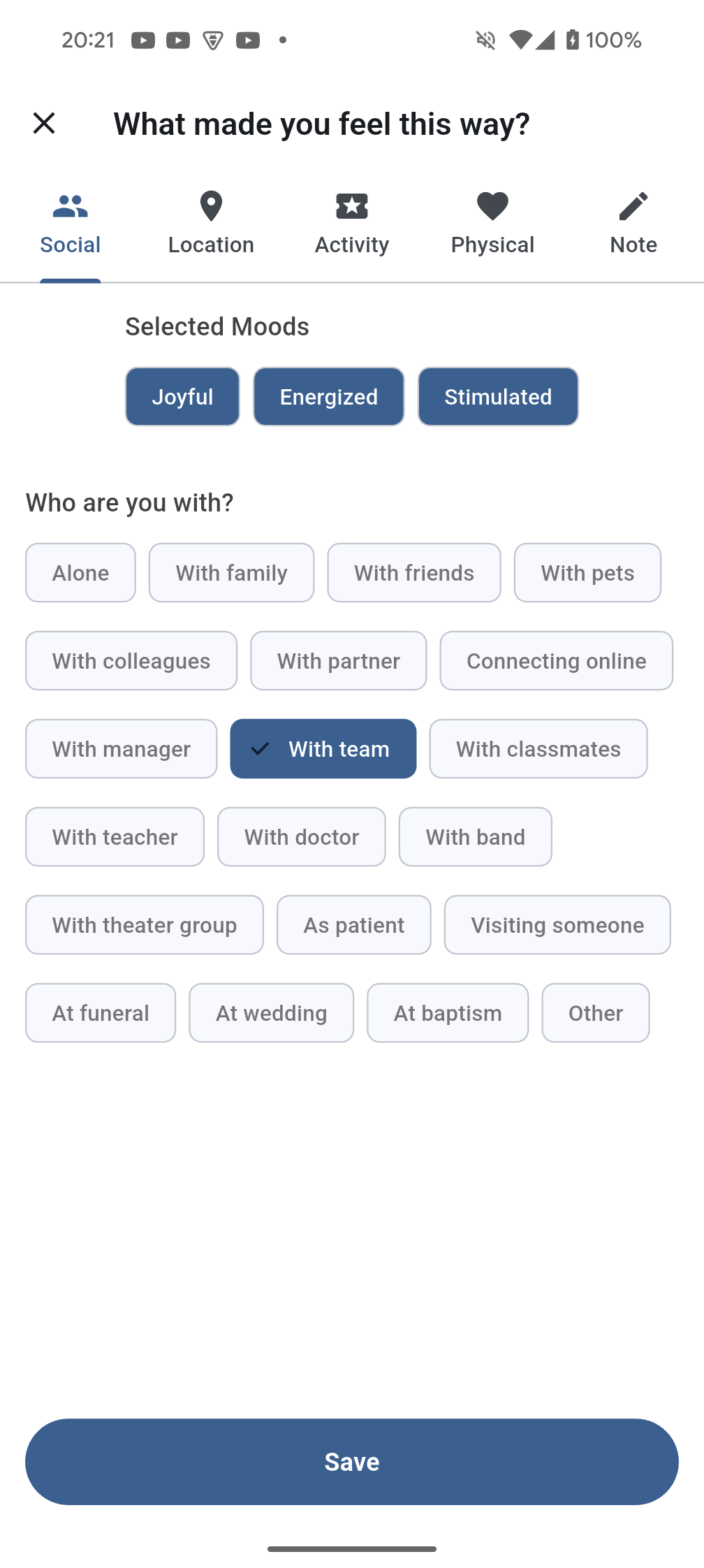Open the Note pencil icon
Viewport: 704px width, 1568px height.
[633, 206]
